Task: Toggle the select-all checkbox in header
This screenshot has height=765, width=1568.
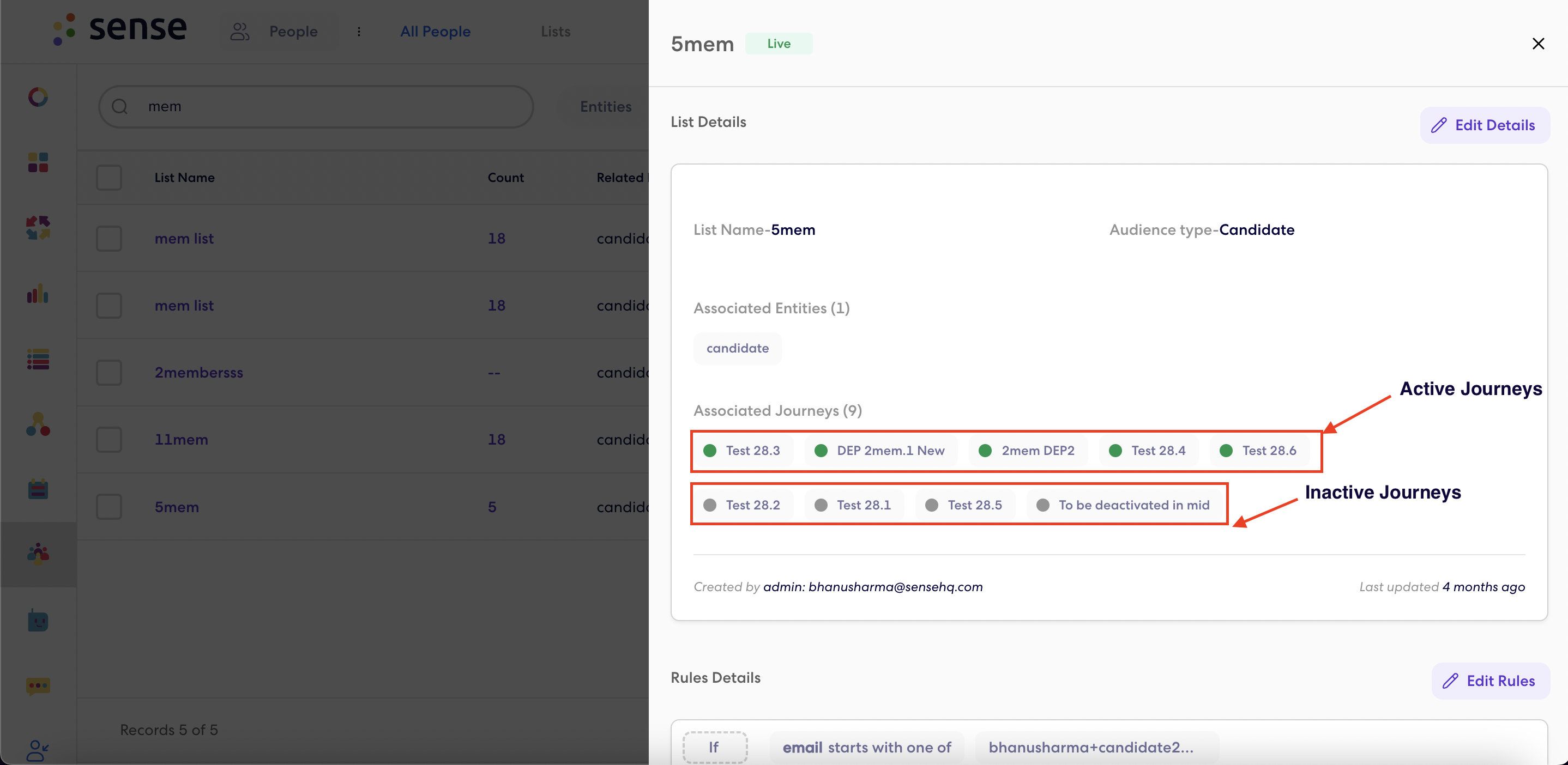Action: [109, 178]
